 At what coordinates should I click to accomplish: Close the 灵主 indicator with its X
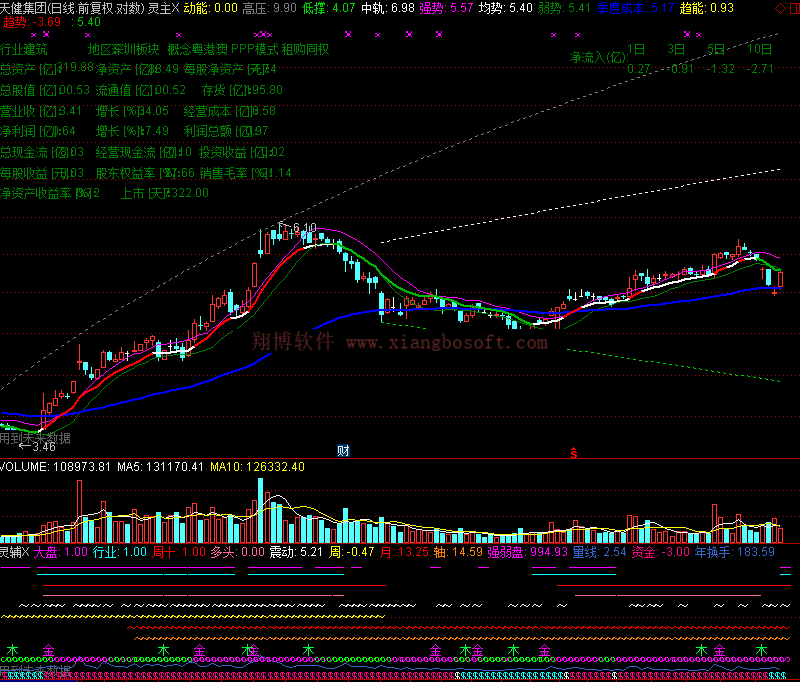pos(175,8)
